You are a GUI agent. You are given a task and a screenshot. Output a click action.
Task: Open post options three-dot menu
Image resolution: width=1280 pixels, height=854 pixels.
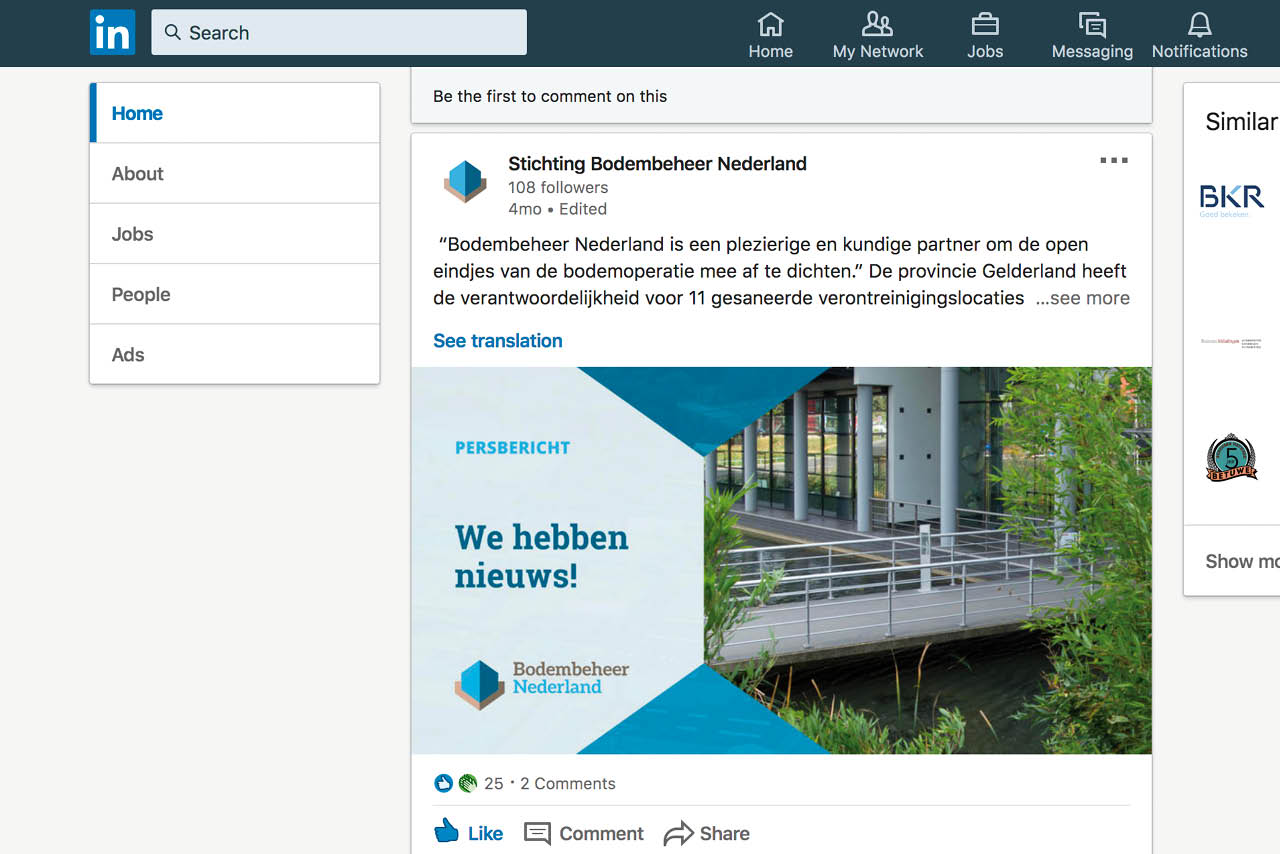(x=1113, y=161)
